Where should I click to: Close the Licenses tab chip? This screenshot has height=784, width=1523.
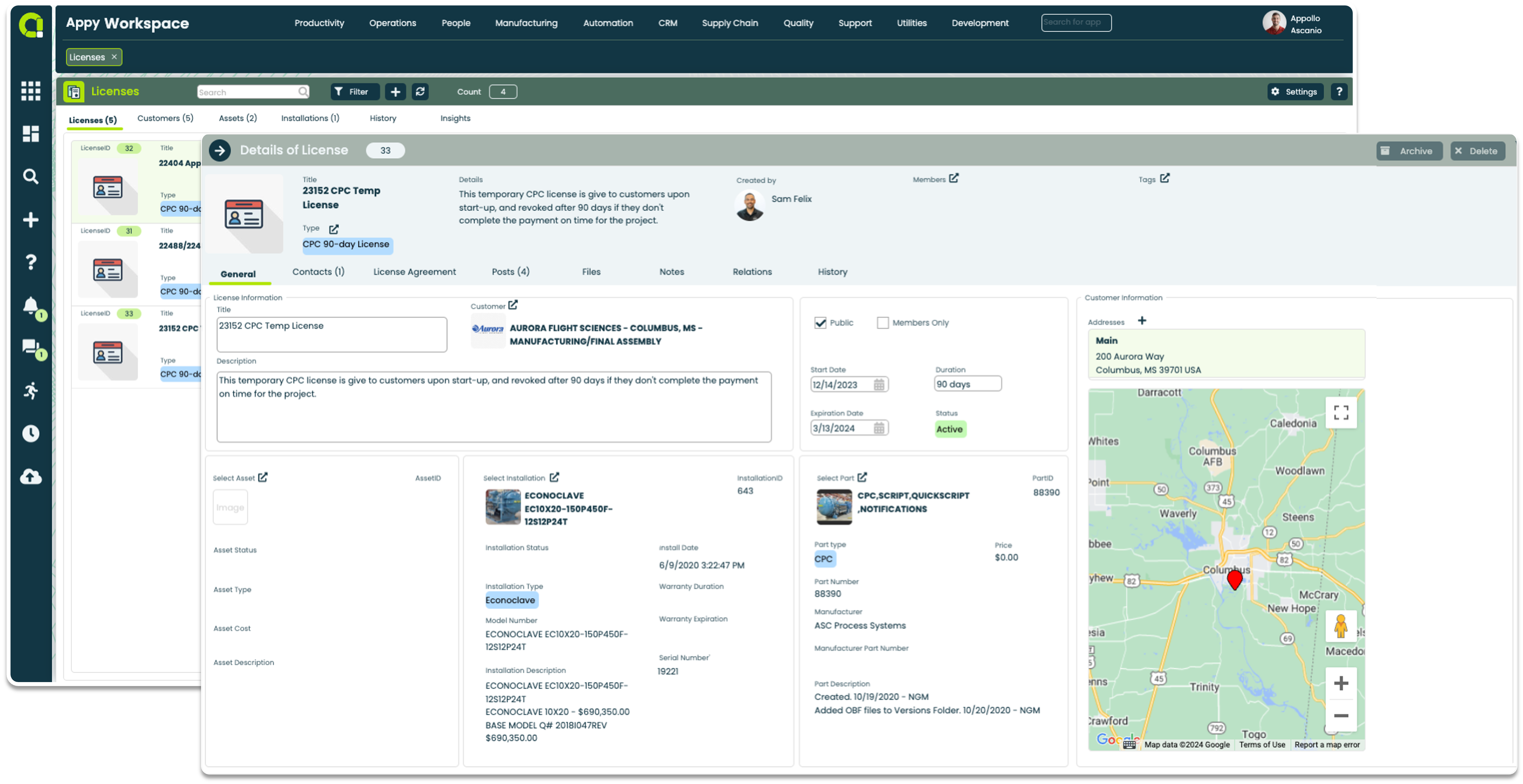tap(114, 57)
